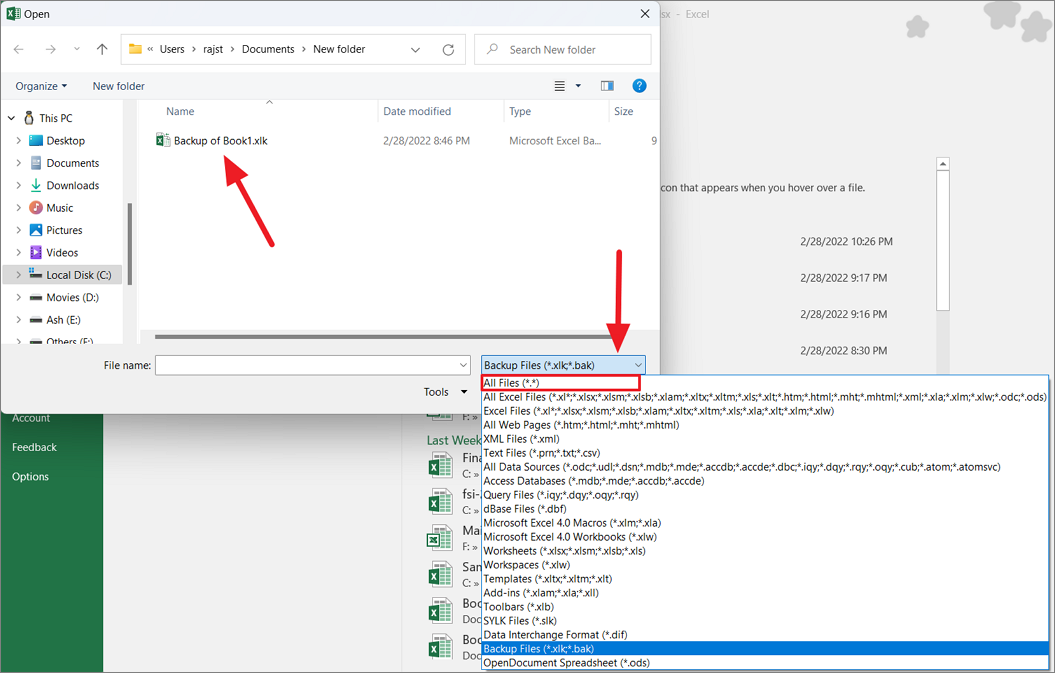Choose dBase Files (*.dbf) filter
Viewport: 1055px width, 673px height.
pyautogui.click(x=524, y=509)
